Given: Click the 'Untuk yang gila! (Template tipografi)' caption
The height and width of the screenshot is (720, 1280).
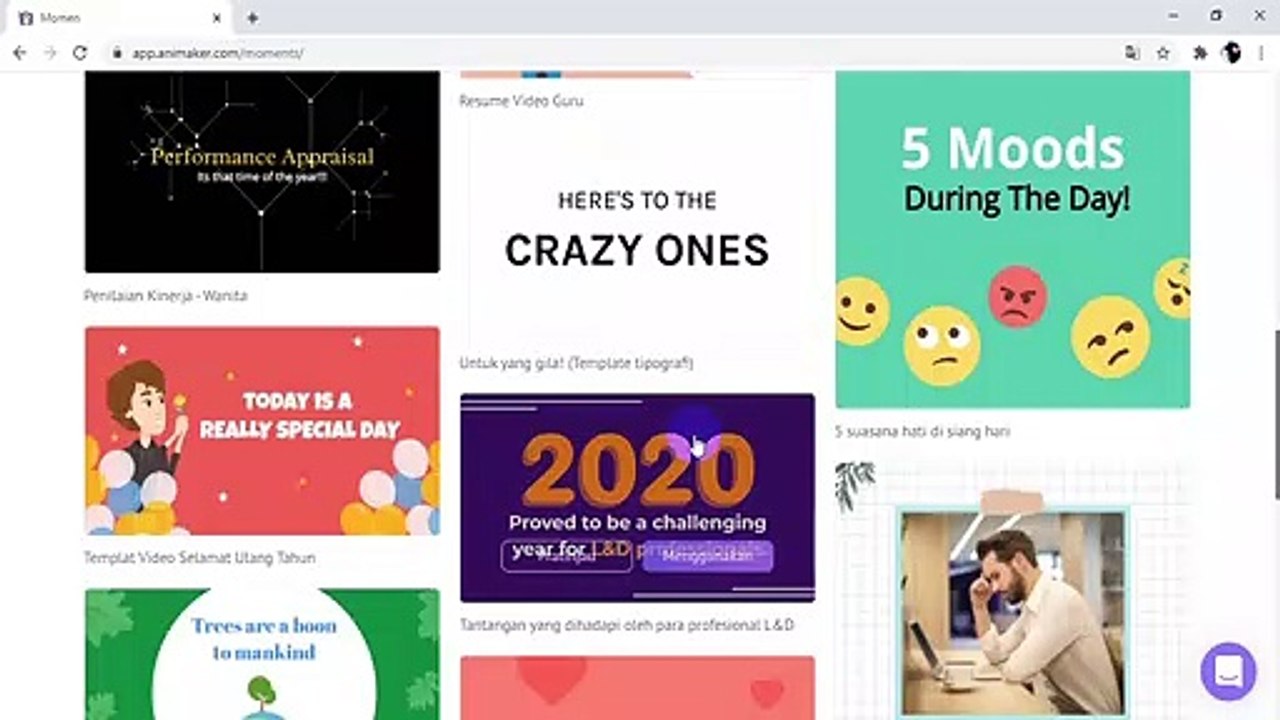Looking at the screenshot, I should click(x=576, y=363).
